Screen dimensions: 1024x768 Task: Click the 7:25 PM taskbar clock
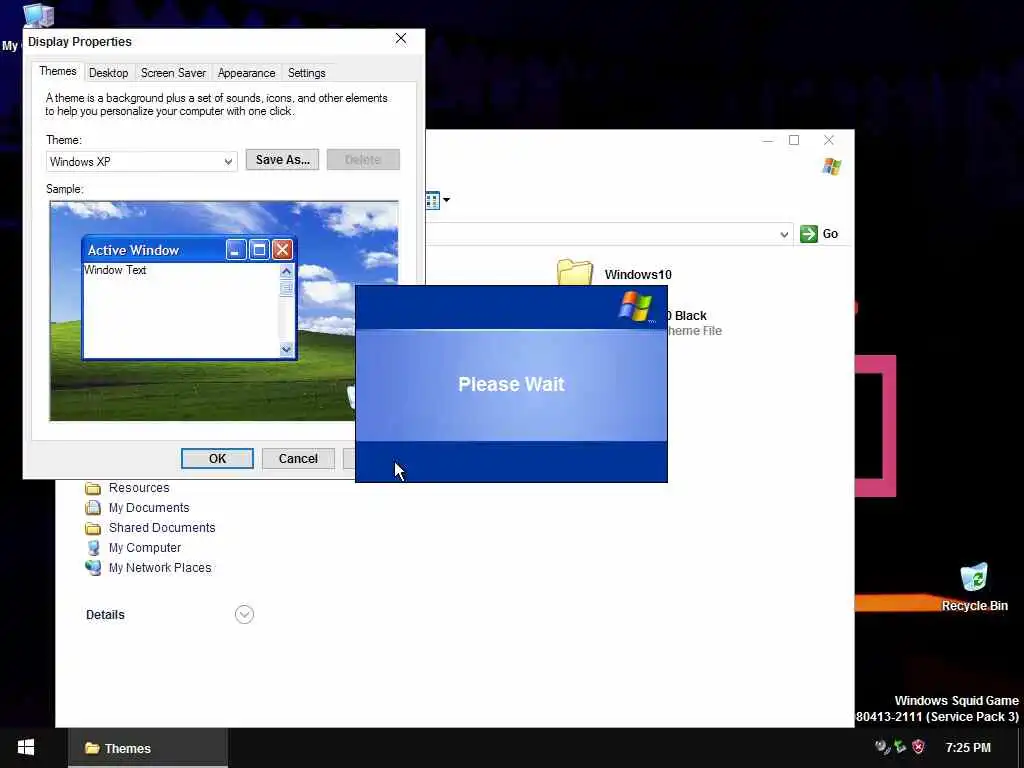968,748
